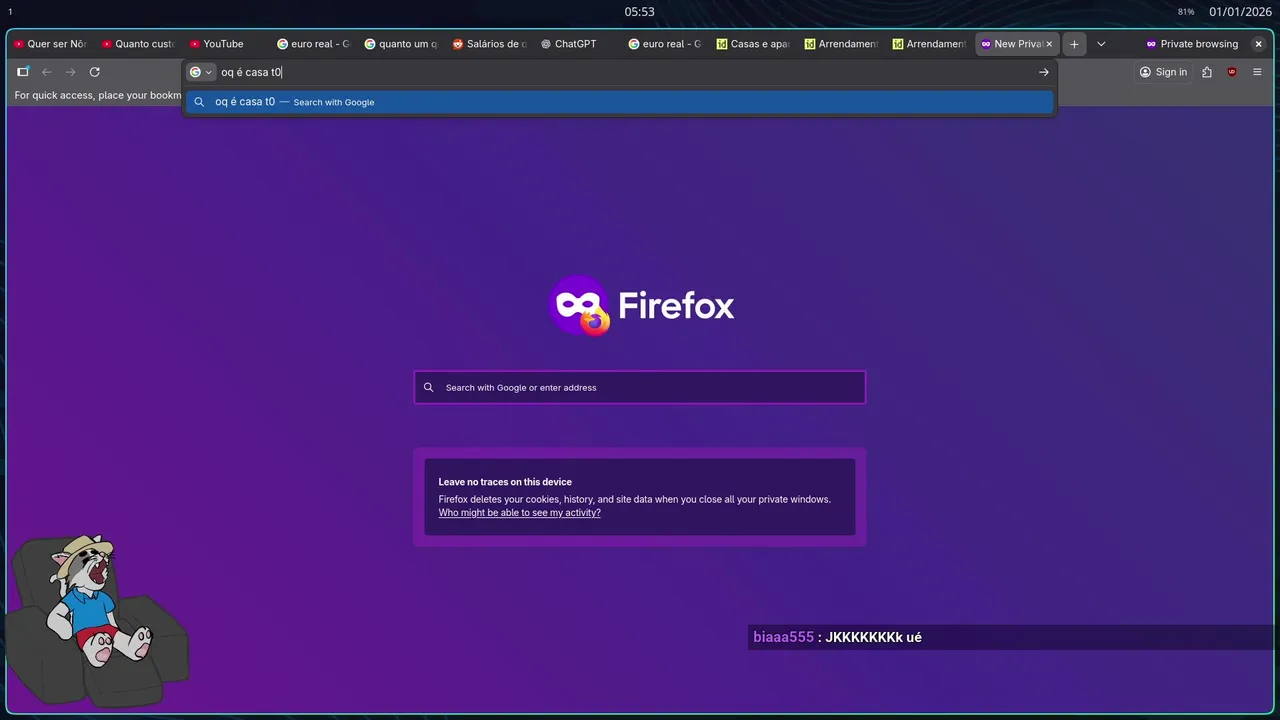Open the 'quanto um q' Google tab
1280x720 pixels.
pos(403,44)
